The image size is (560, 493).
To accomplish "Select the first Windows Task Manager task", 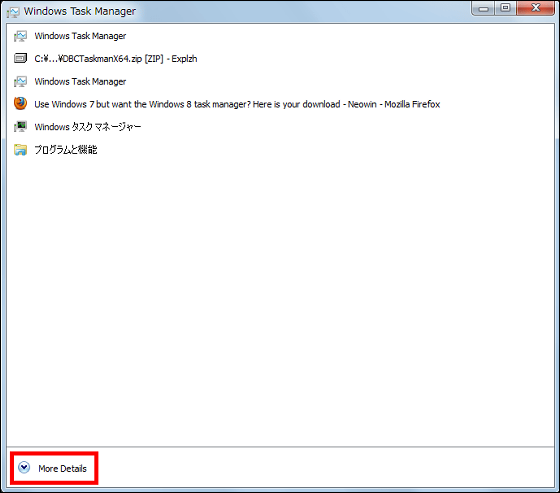I will pyautogui.click(x=80, y=36).
